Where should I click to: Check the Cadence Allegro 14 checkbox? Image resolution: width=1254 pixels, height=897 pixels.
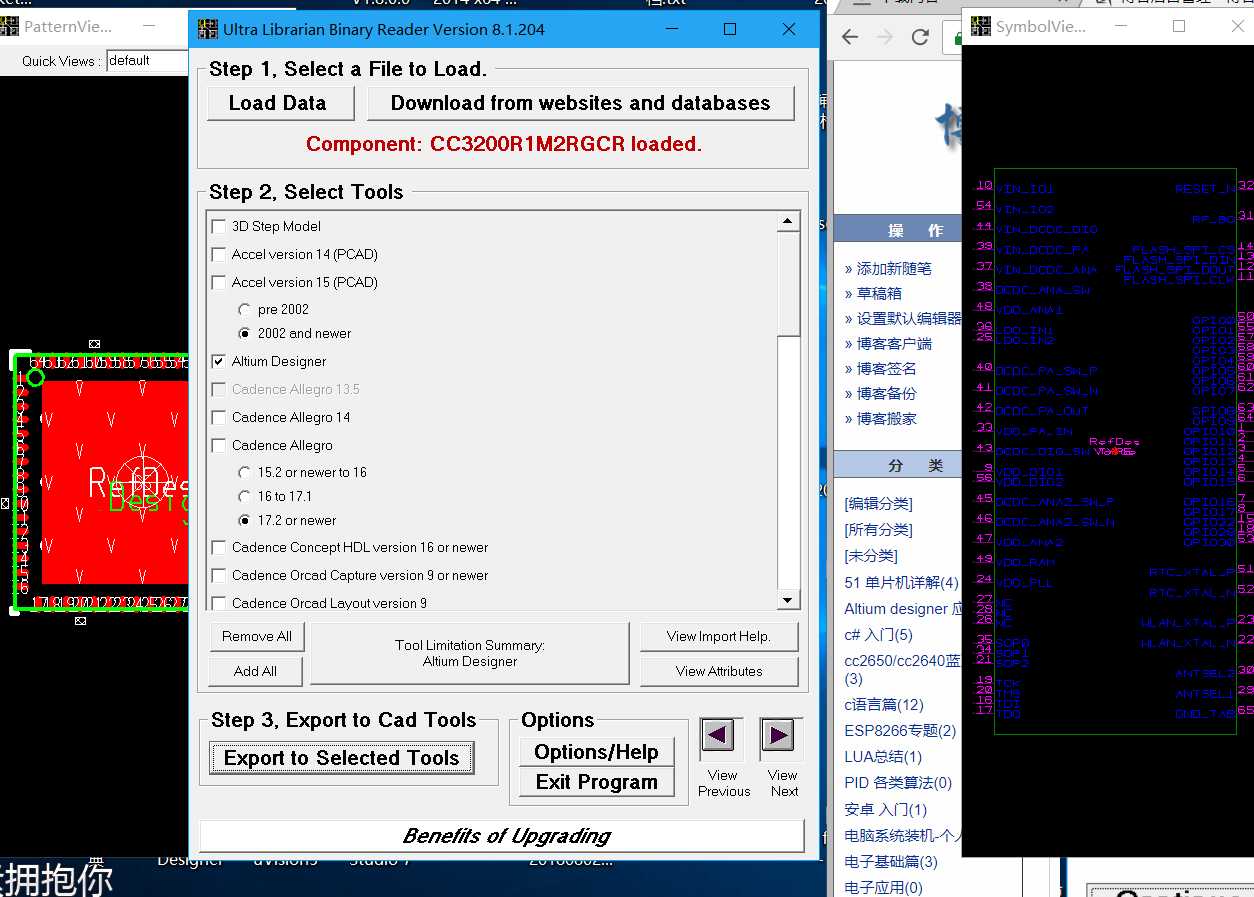(x=219, y=417)
